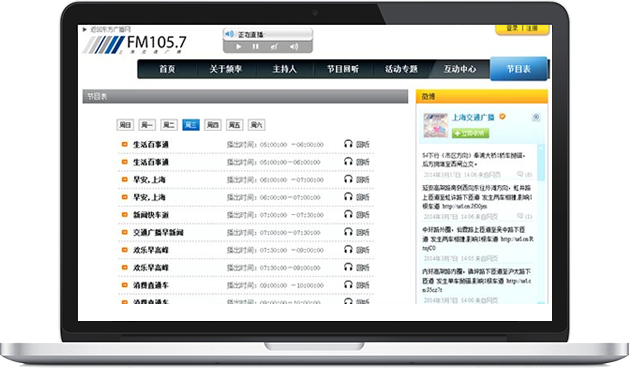
Task: Go back via the 返回东方广播网 link
Action: click(x=110, y=29)
